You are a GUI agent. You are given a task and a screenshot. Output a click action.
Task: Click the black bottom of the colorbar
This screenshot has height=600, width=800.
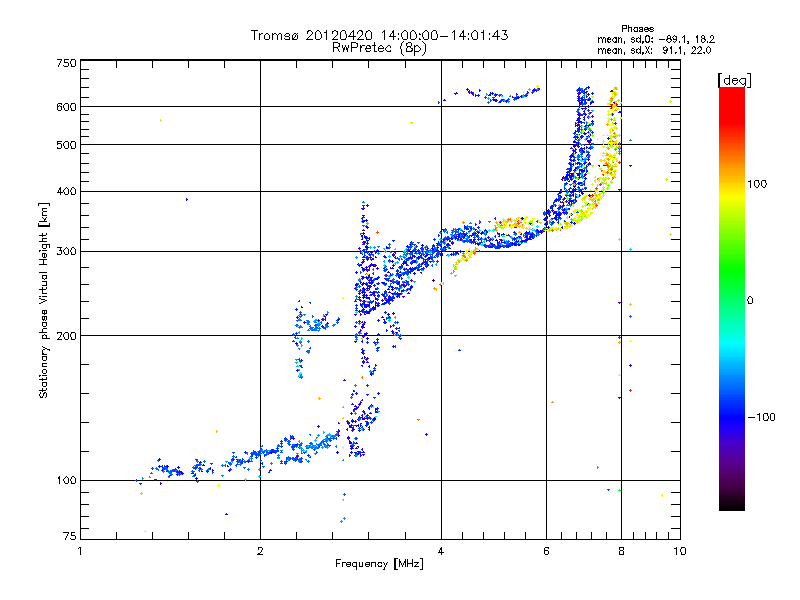(x=732, y=503)
